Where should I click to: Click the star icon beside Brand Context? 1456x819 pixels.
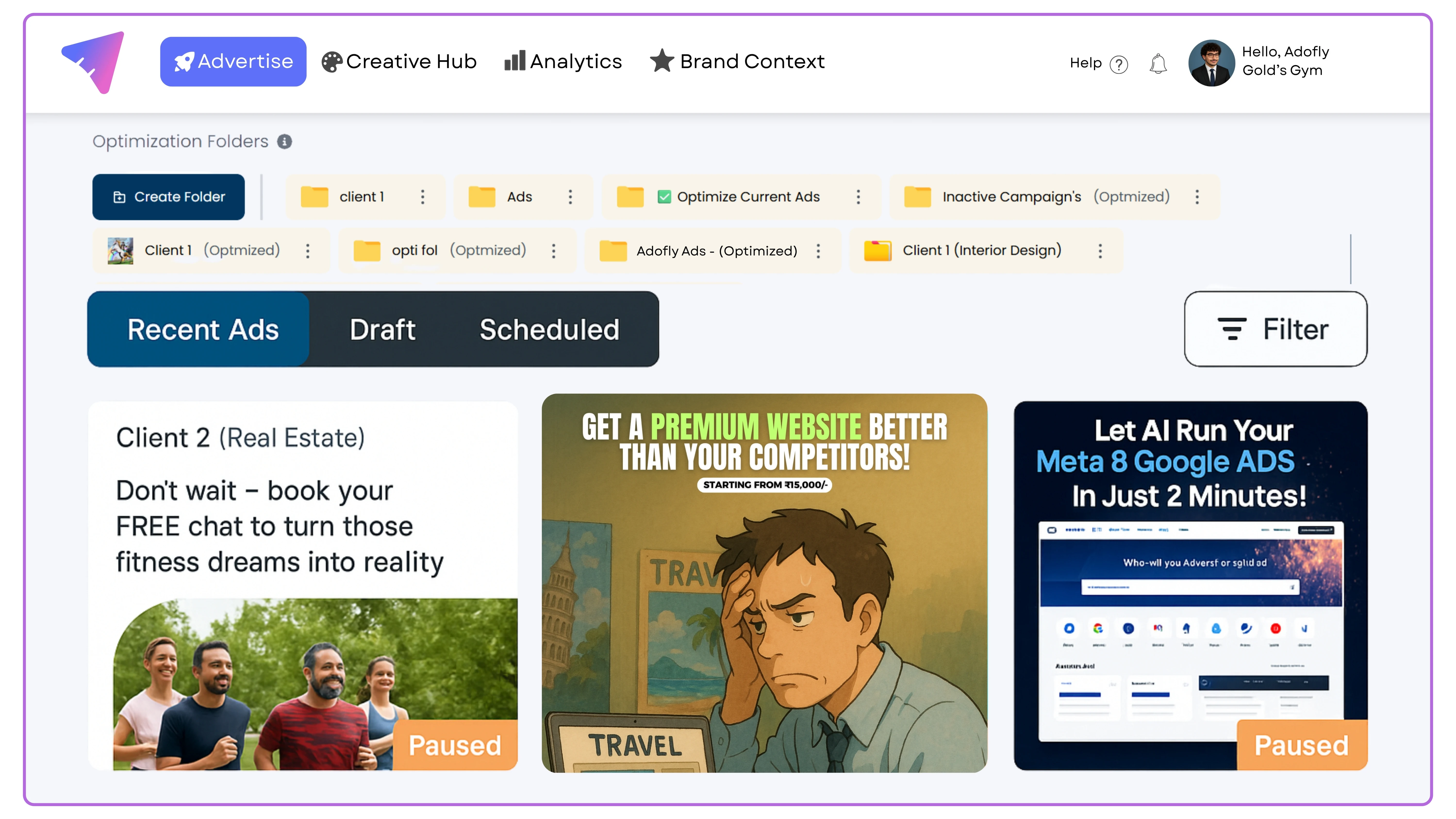662,60
